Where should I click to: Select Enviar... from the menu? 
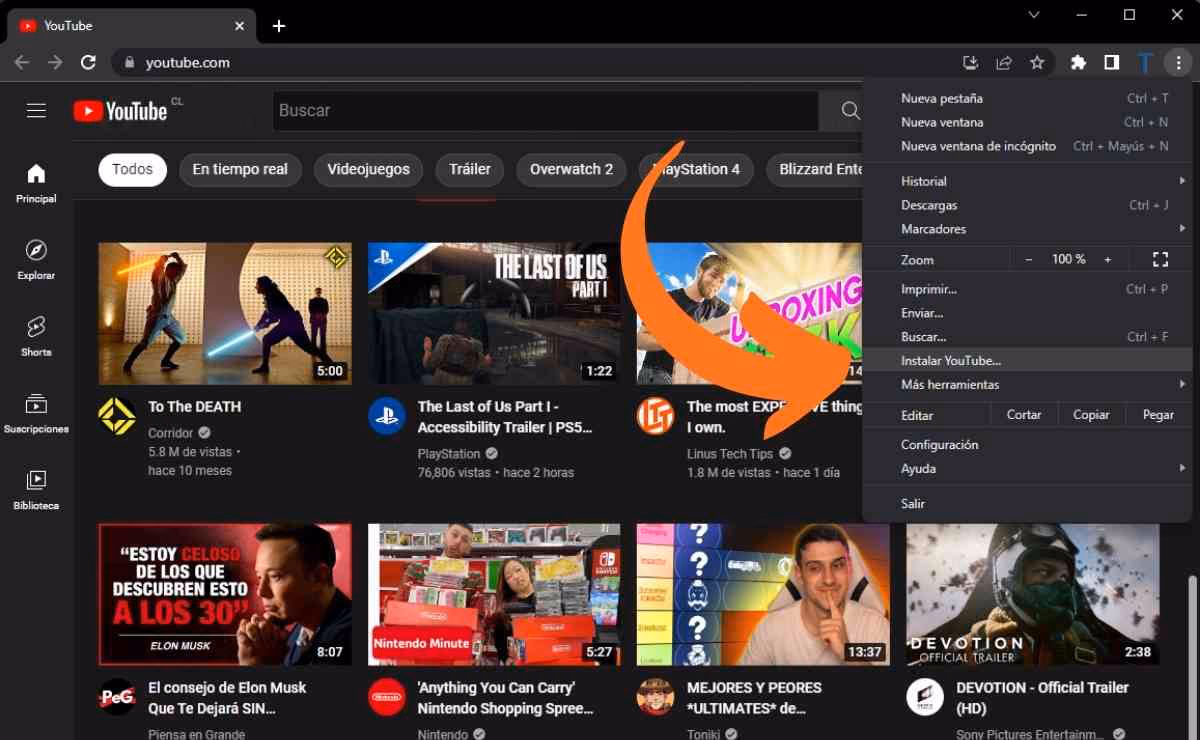[1027, 313]
